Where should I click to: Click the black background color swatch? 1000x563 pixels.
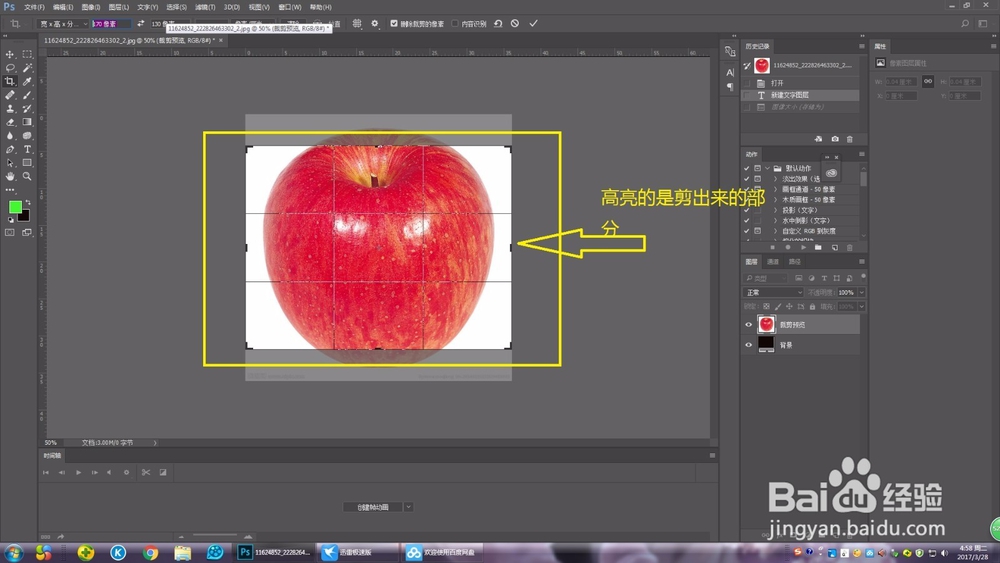tap(25, 217)
